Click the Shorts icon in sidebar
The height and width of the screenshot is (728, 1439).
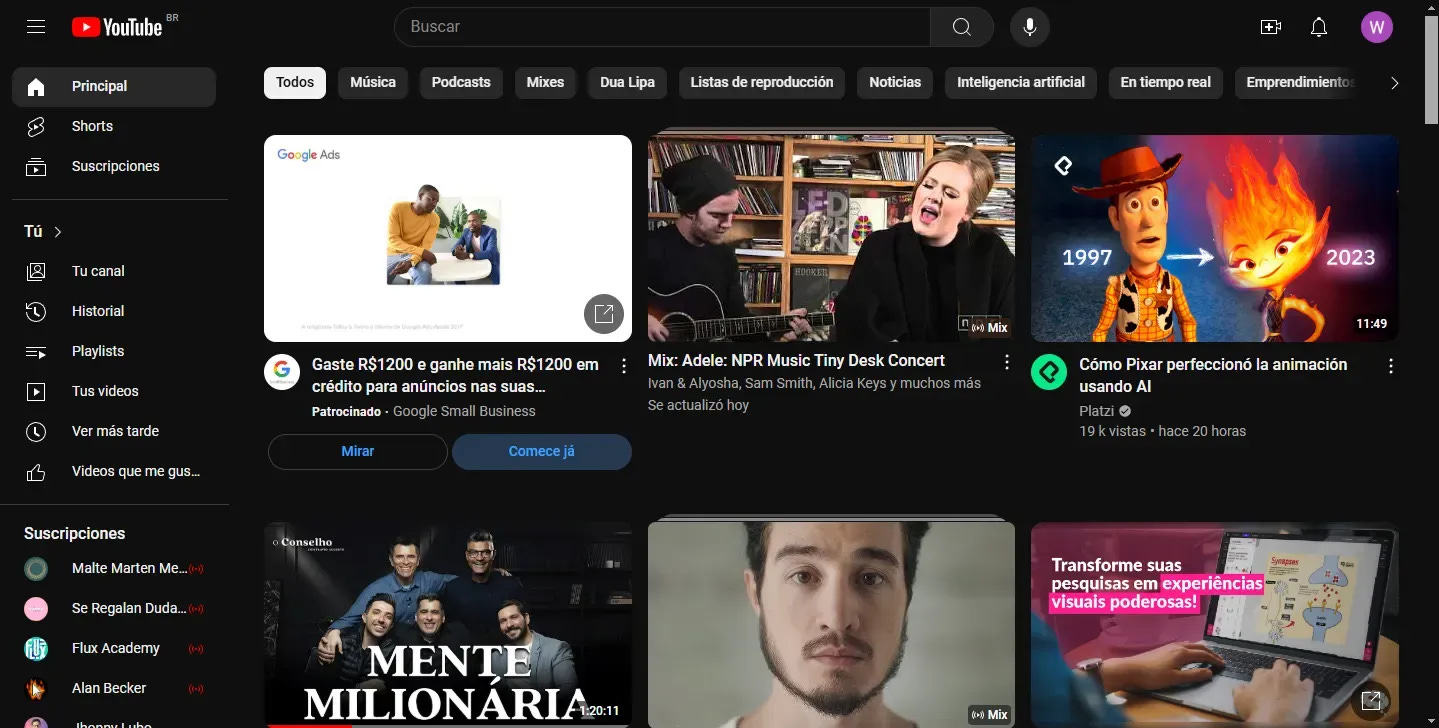point(36,127)
